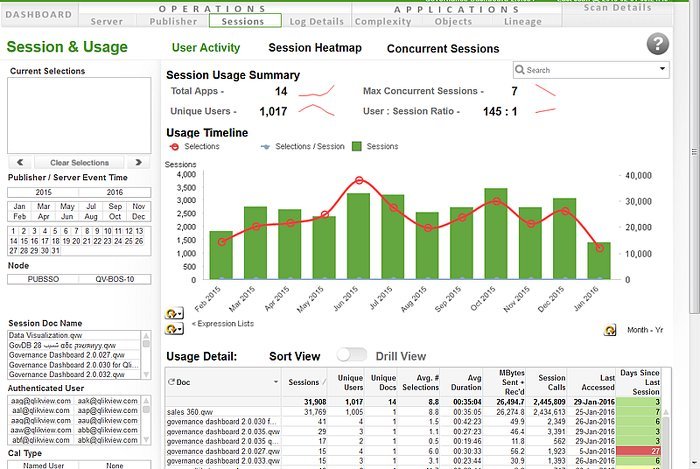The image size is (700, 469).
Task: Select year 2015 filter
Action: point(43,192)
